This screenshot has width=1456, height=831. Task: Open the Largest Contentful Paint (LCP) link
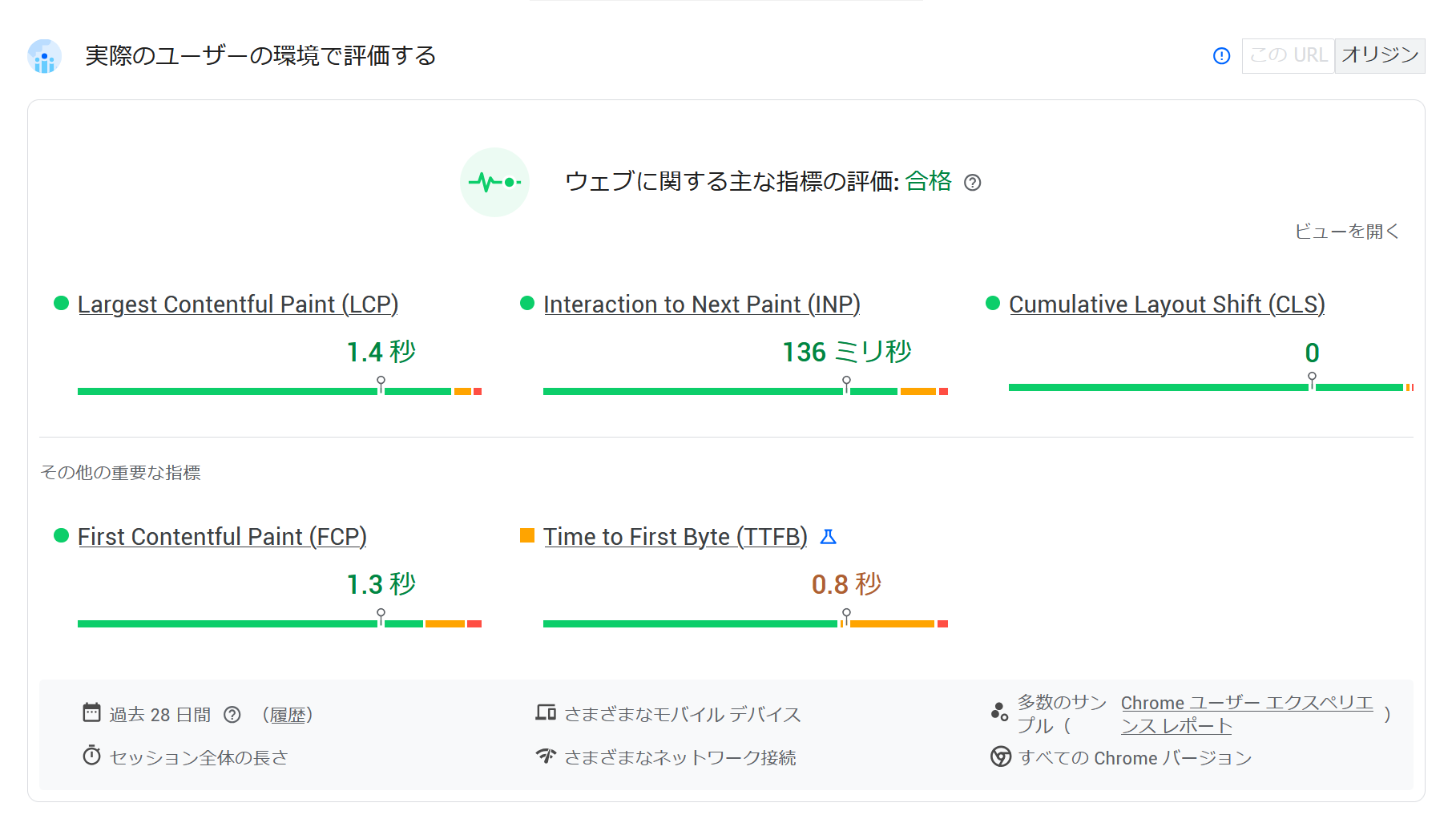point(238,305)
